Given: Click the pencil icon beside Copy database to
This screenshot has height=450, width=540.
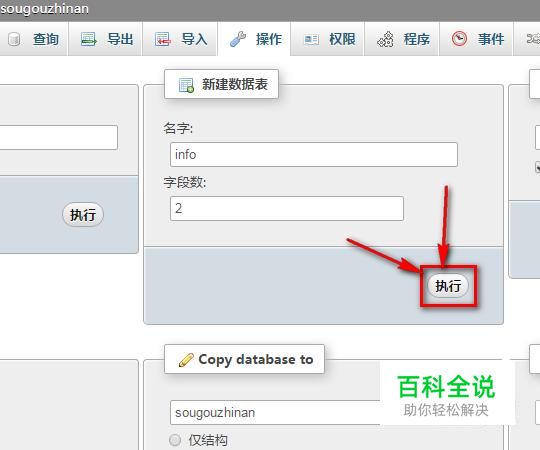Looking at the screenshot, I should pyautogui.click(x=186, y=360).
